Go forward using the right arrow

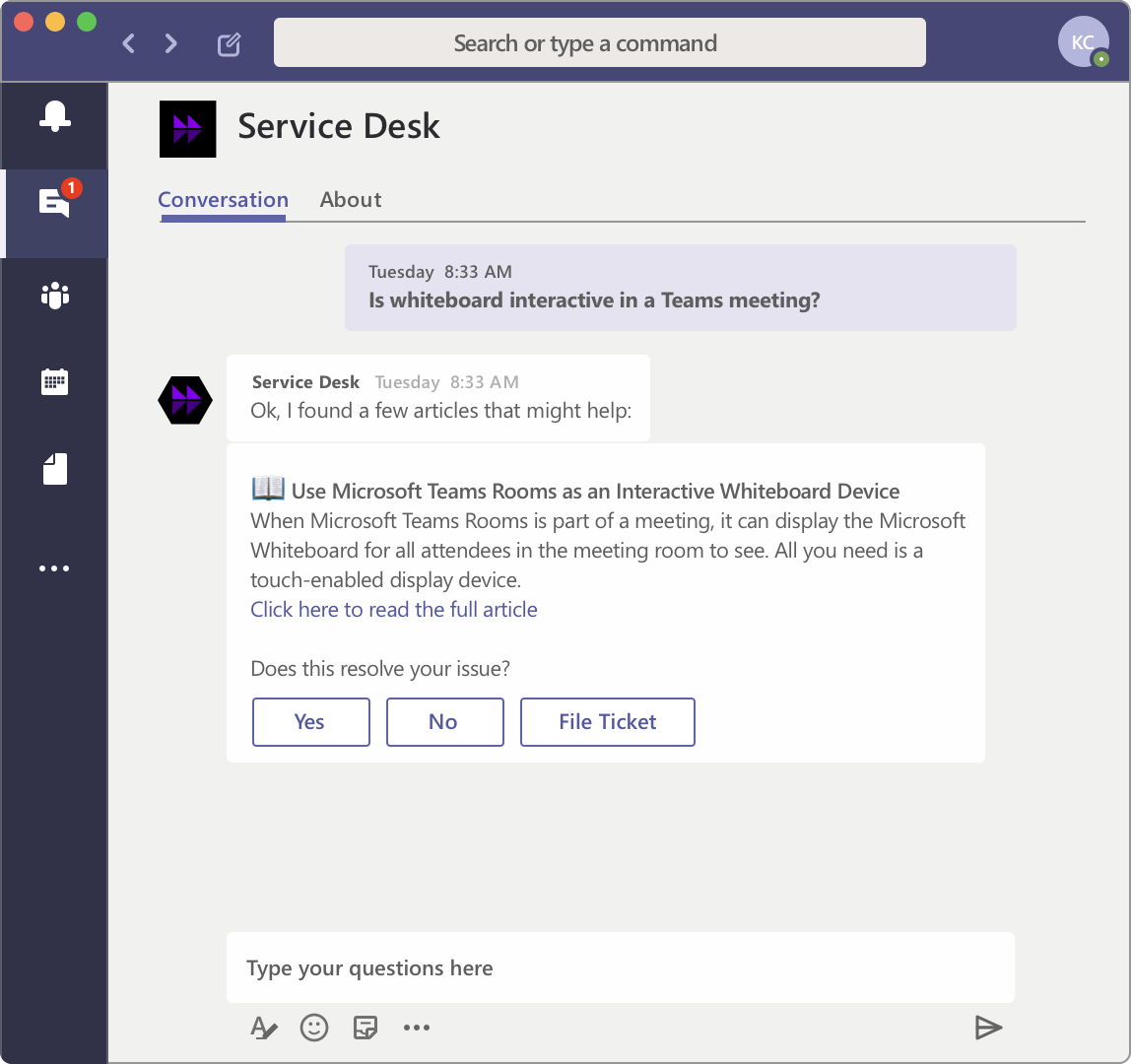(171, 43)
